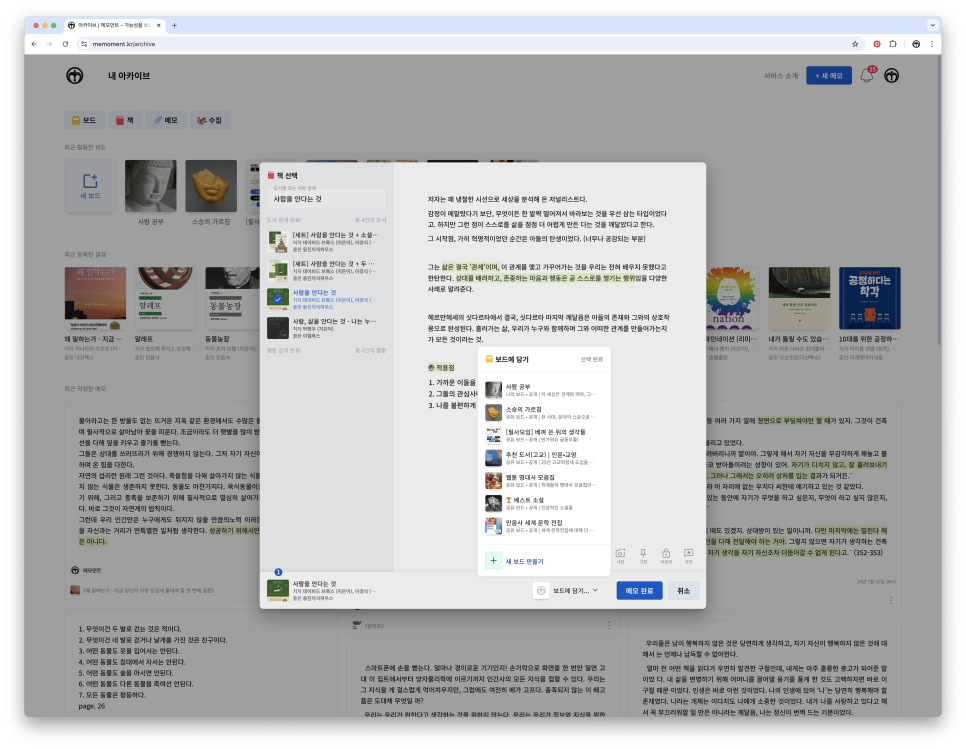The image size is (966, 749).
Task: Open the 사랑 공부 board thumbnail in background
Action: click(x=150, y=186)
